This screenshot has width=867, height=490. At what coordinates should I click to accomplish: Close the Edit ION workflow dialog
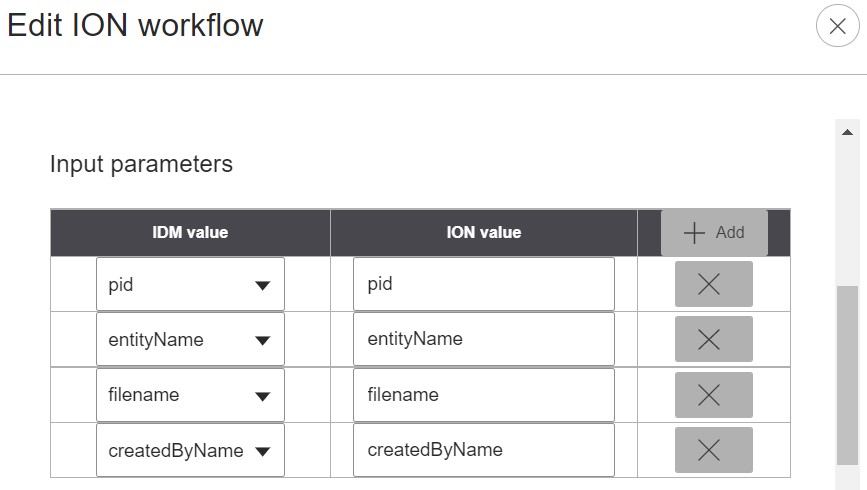[x=837, y=27]
